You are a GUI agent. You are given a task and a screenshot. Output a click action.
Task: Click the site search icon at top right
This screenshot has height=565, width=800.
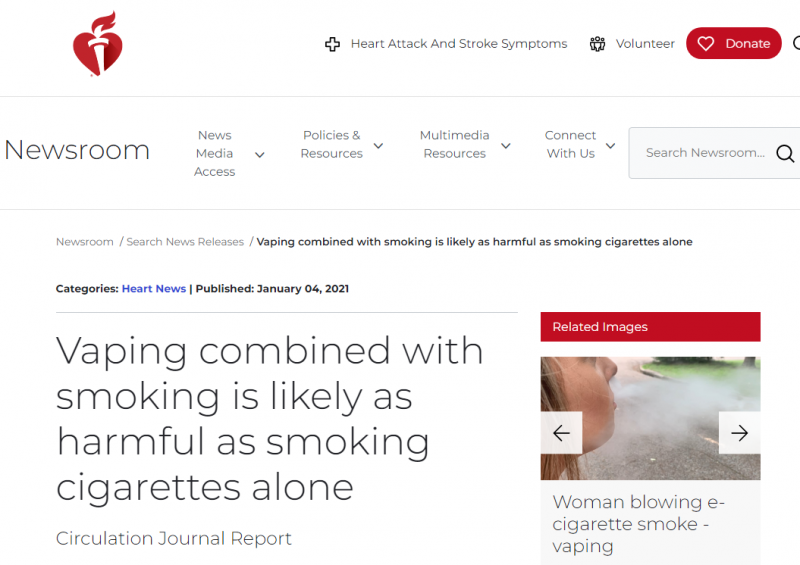796,43
